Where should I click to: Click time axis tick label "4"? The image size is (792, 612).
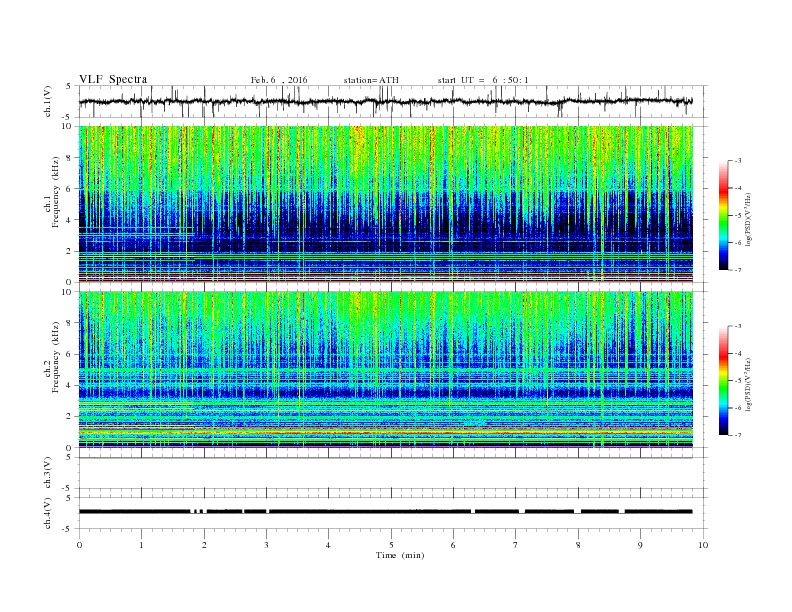point(328,545)
